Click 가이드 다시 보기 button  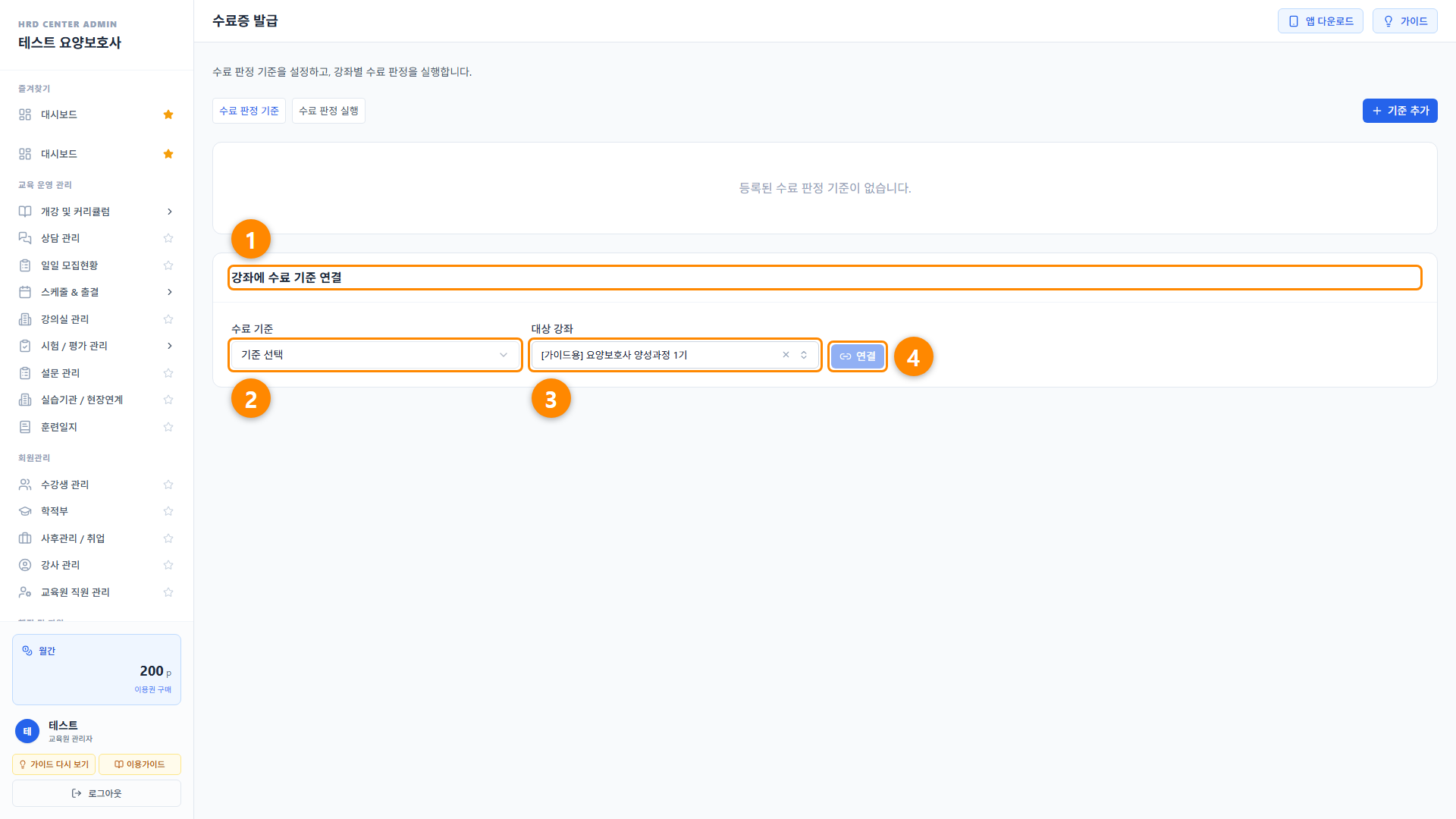[54, 764]
